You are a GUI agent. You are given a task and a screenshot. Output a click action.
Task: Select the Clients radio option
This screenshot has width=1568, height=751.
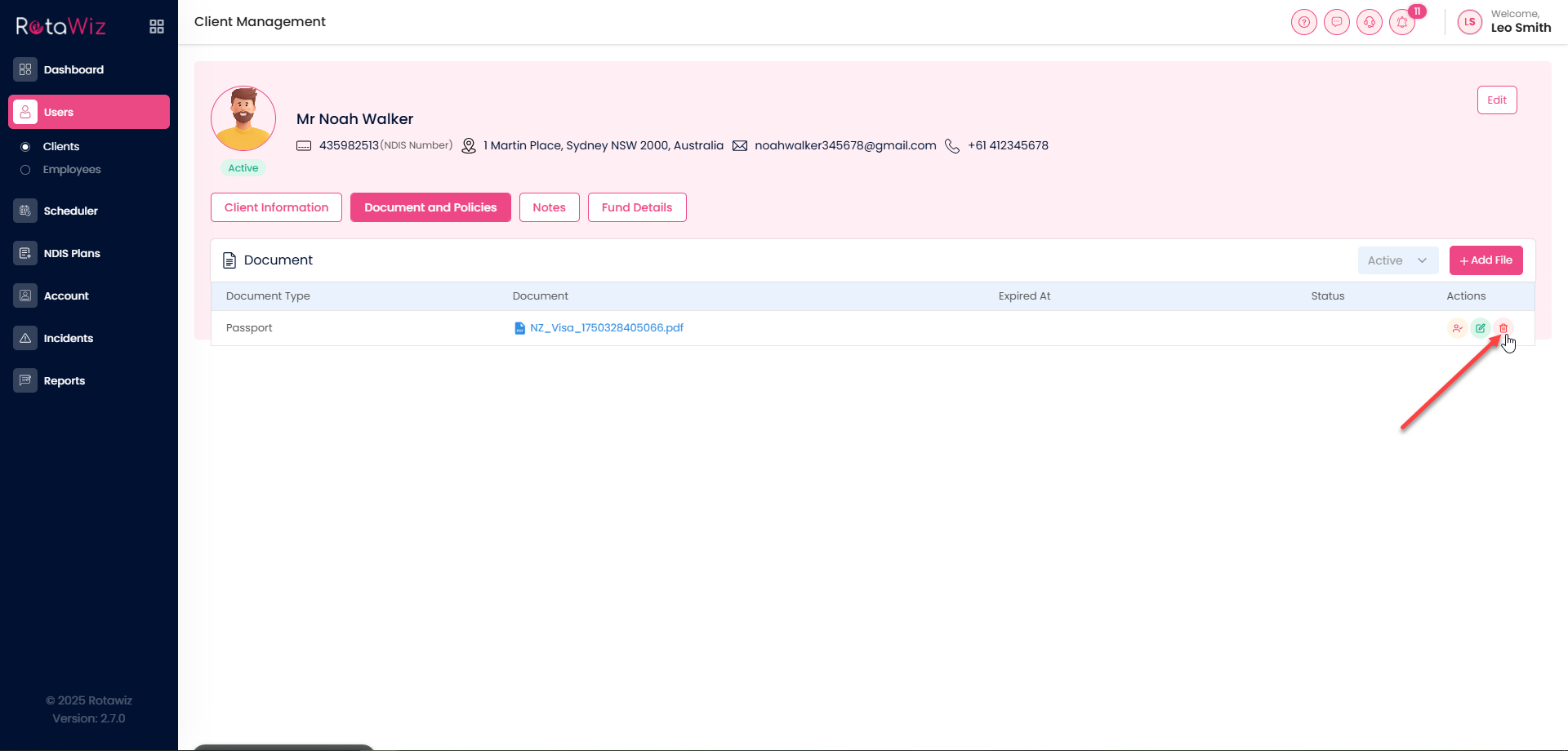coord(25,147)
